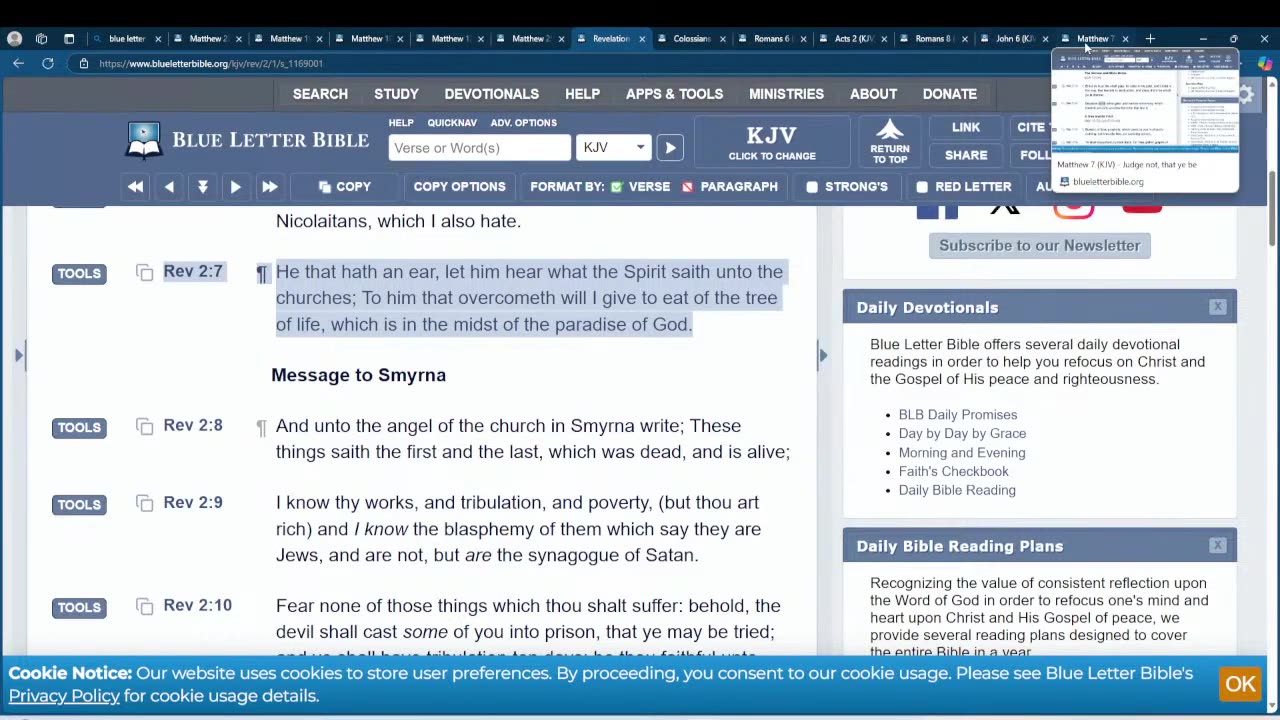This screenshot has width=1280, height=720.
Task: Accept cookie notice with OK
Action: pyautogui.click(x=1240, y=684)
